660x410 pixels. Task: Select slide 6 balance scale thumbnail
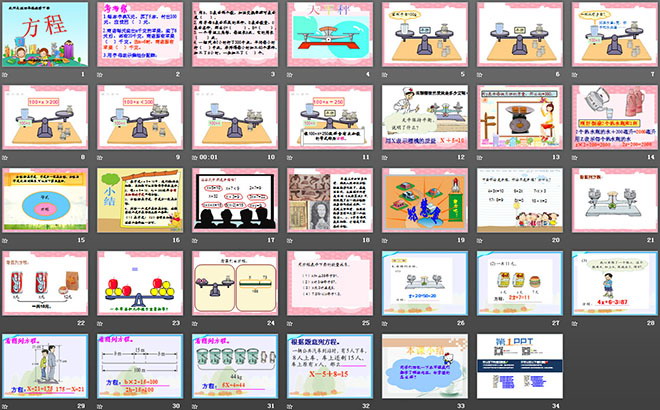click(x=520, y=35)
